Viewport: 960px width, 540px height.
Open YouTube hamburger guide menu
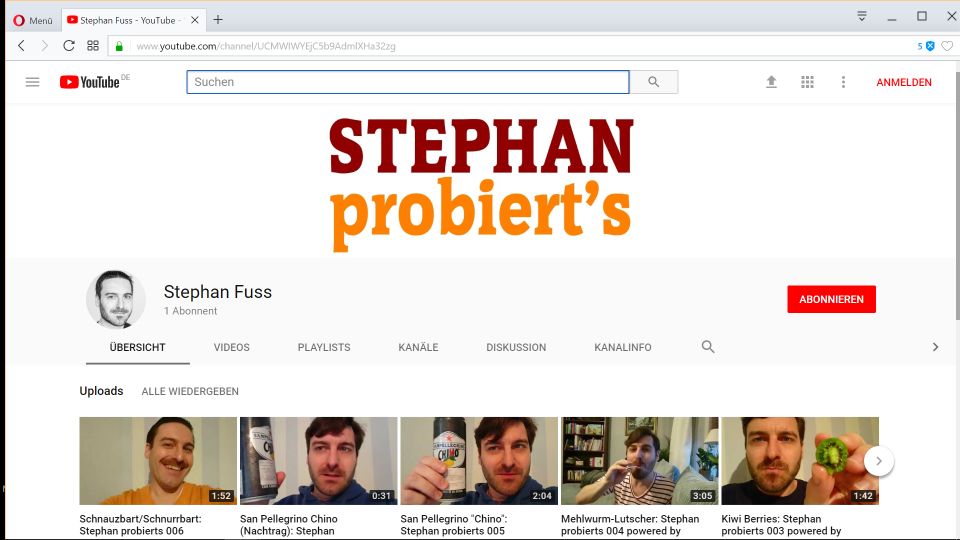pyautogui.click(x=32, y=82)
